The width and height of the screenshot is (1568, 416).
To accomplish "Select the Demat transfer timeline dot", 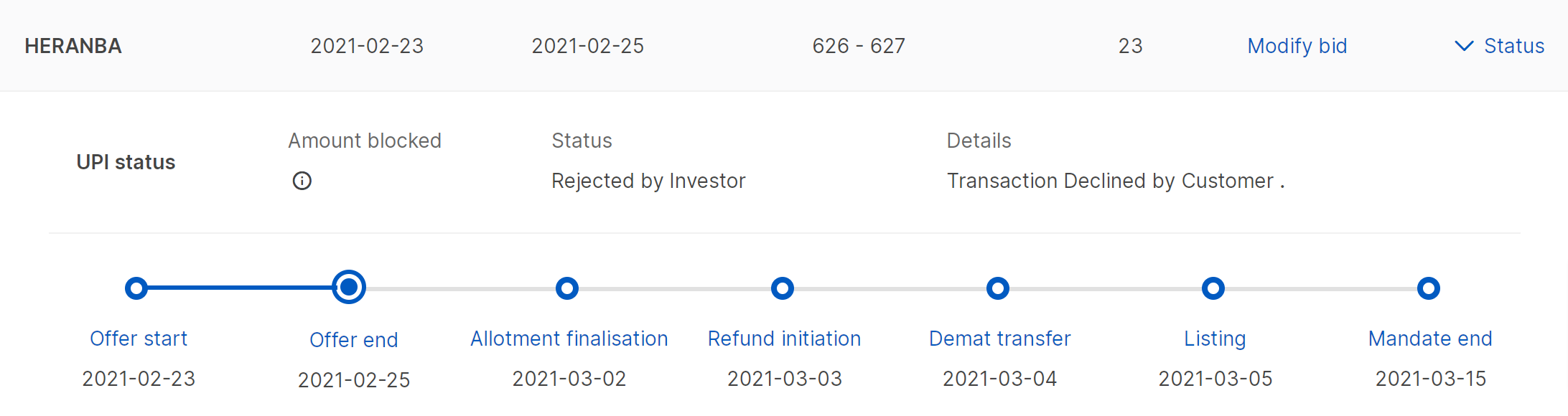I will pos(998,288).
